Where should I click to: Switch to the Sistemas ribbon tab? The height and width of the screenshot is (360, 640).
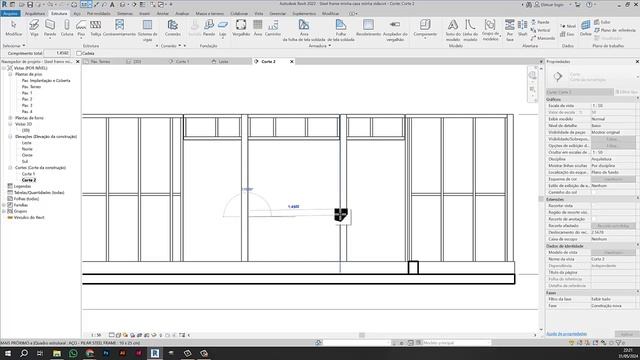125,13
